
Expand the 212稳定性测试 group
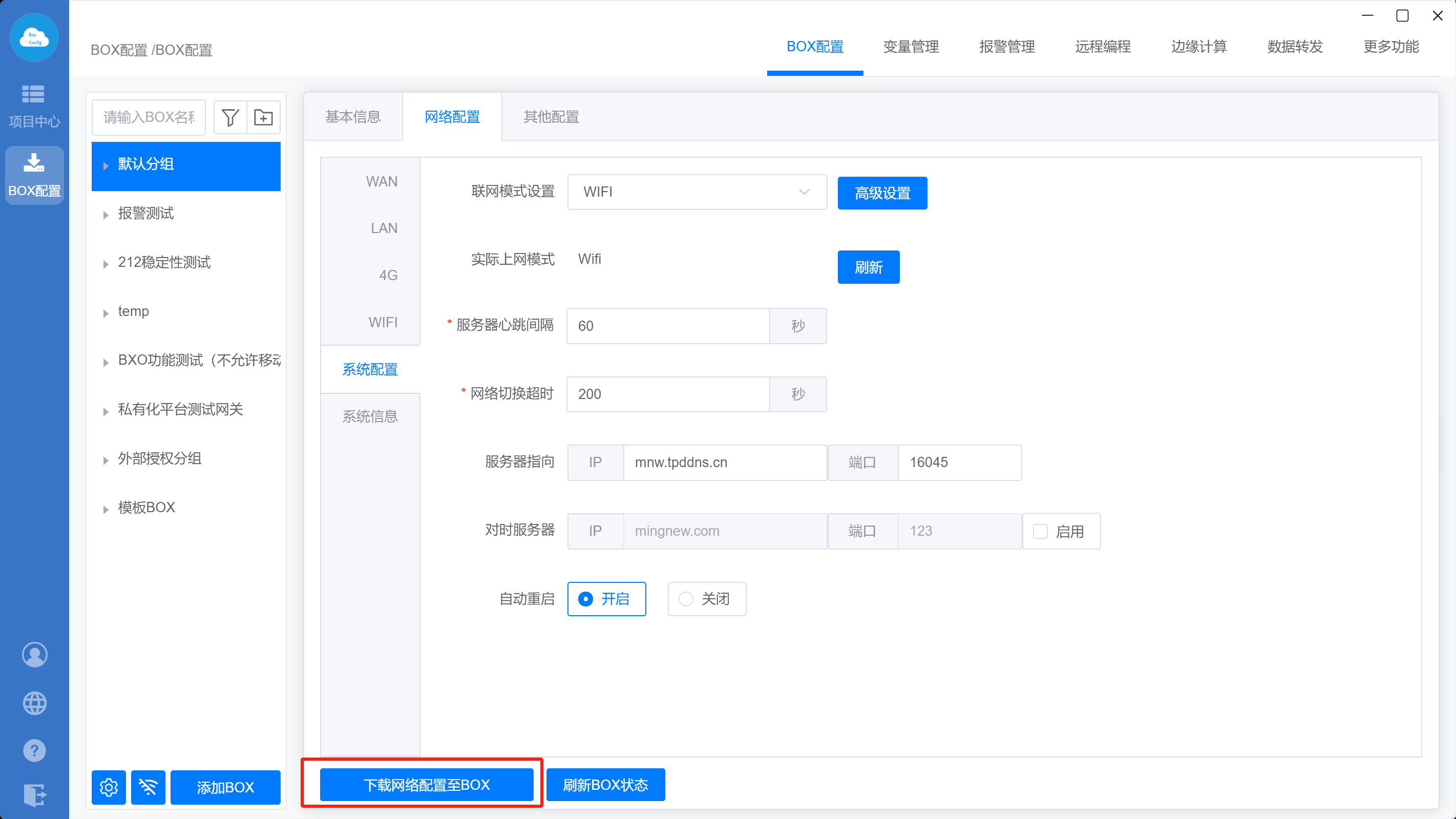click(x=105, y=264)
